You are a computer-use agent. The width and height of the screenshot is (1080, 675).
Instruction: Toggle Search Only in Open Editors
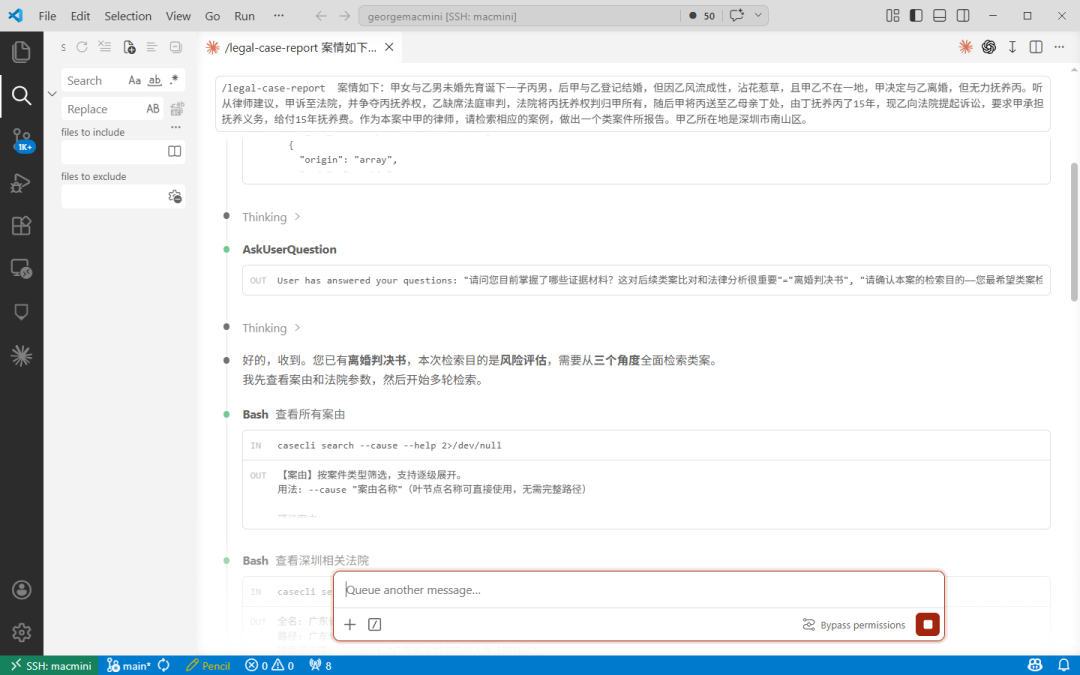click(x=175, y=152)
